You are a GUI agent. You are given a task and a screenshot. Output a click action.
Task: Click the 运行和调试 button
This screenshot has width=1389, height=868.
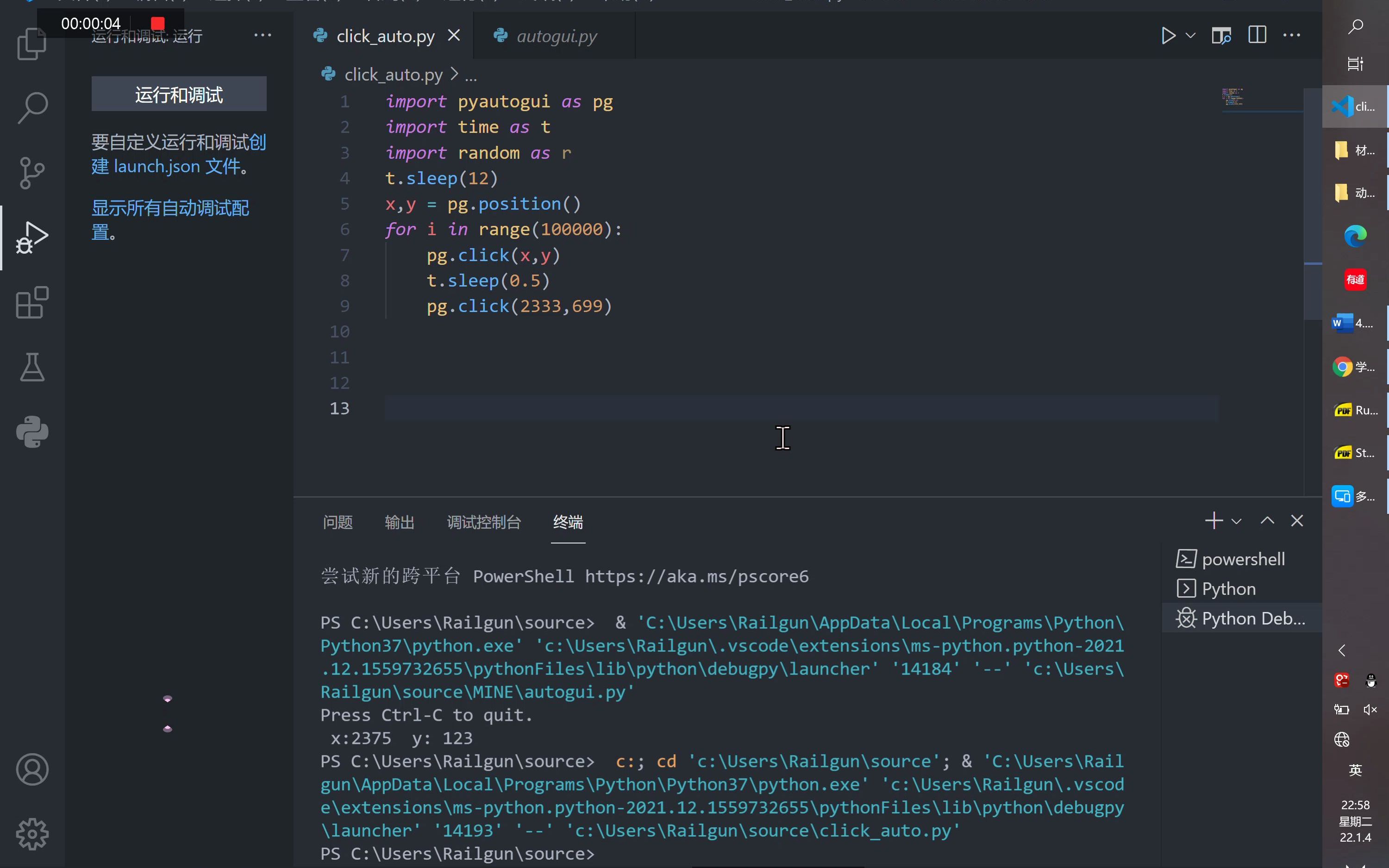[179, 94]
